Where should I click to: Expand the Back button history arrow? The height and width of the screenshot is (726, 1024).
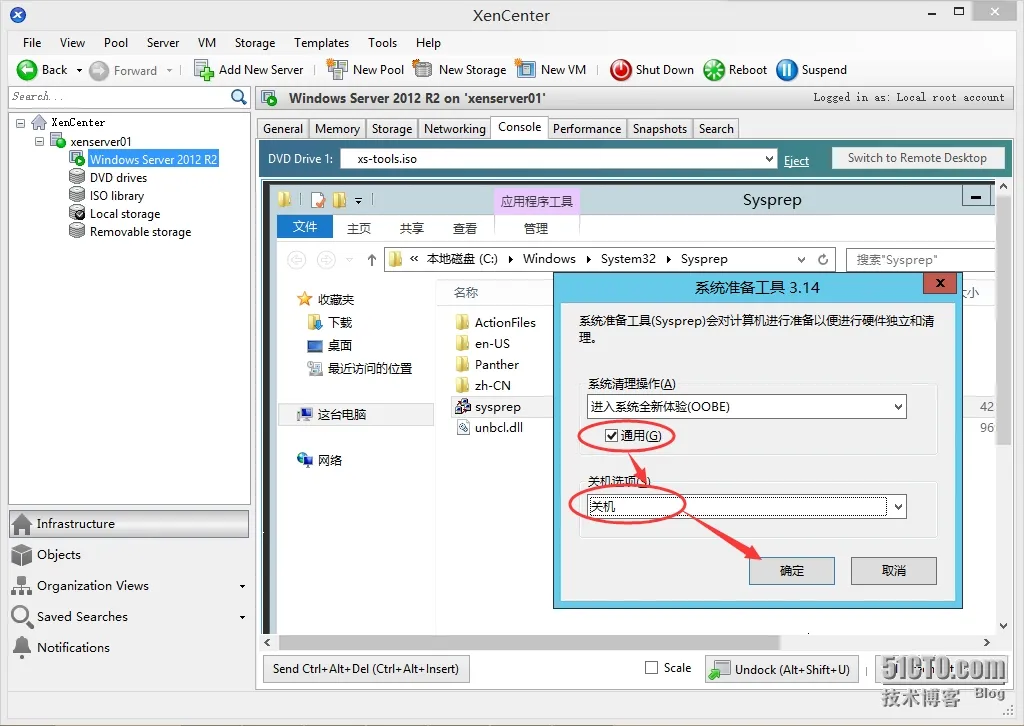tap(79, 71)
